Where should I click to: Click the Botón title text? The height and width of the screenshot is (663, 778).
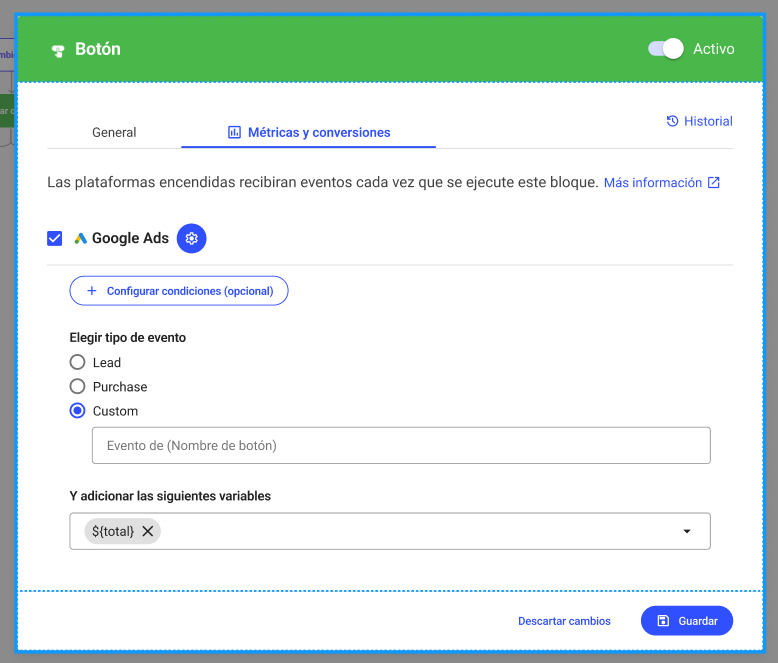tap(98, 49)
